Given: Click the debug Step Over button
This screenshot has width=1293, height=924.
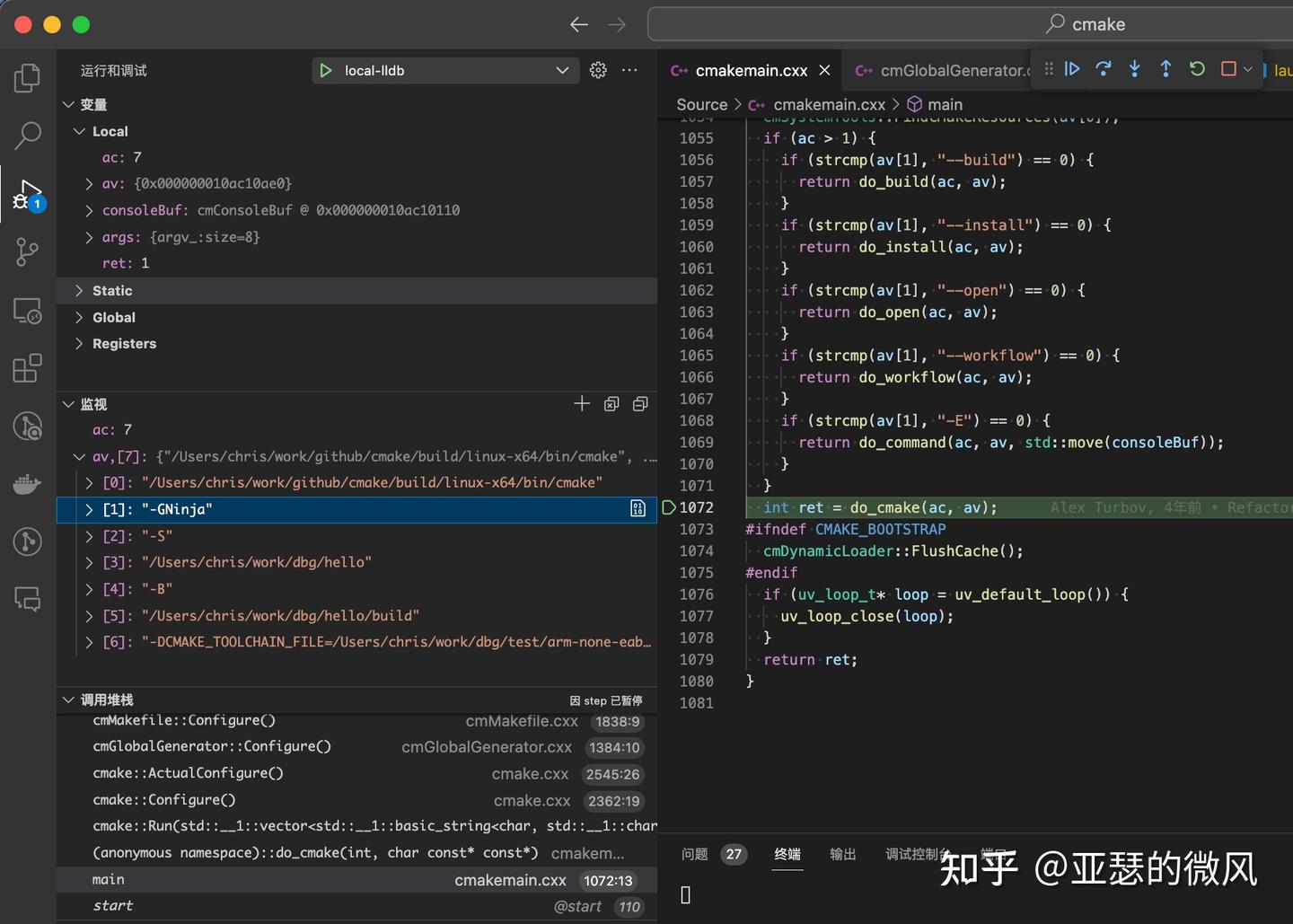Looking at the screenshot, I should pyautogui.click(x=1104, y=69).
